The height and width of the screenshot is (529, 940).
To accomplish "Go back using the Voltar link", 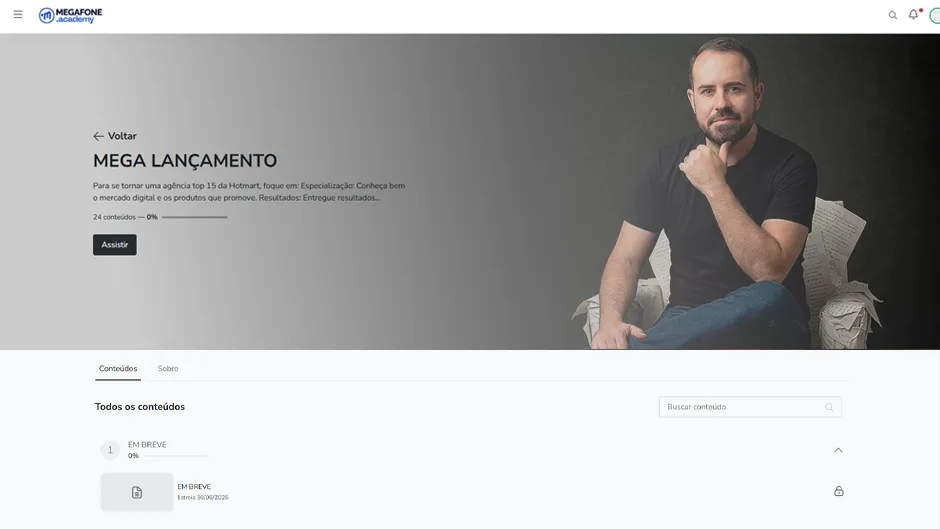I will pyautogui.click(x=122, y=136).
